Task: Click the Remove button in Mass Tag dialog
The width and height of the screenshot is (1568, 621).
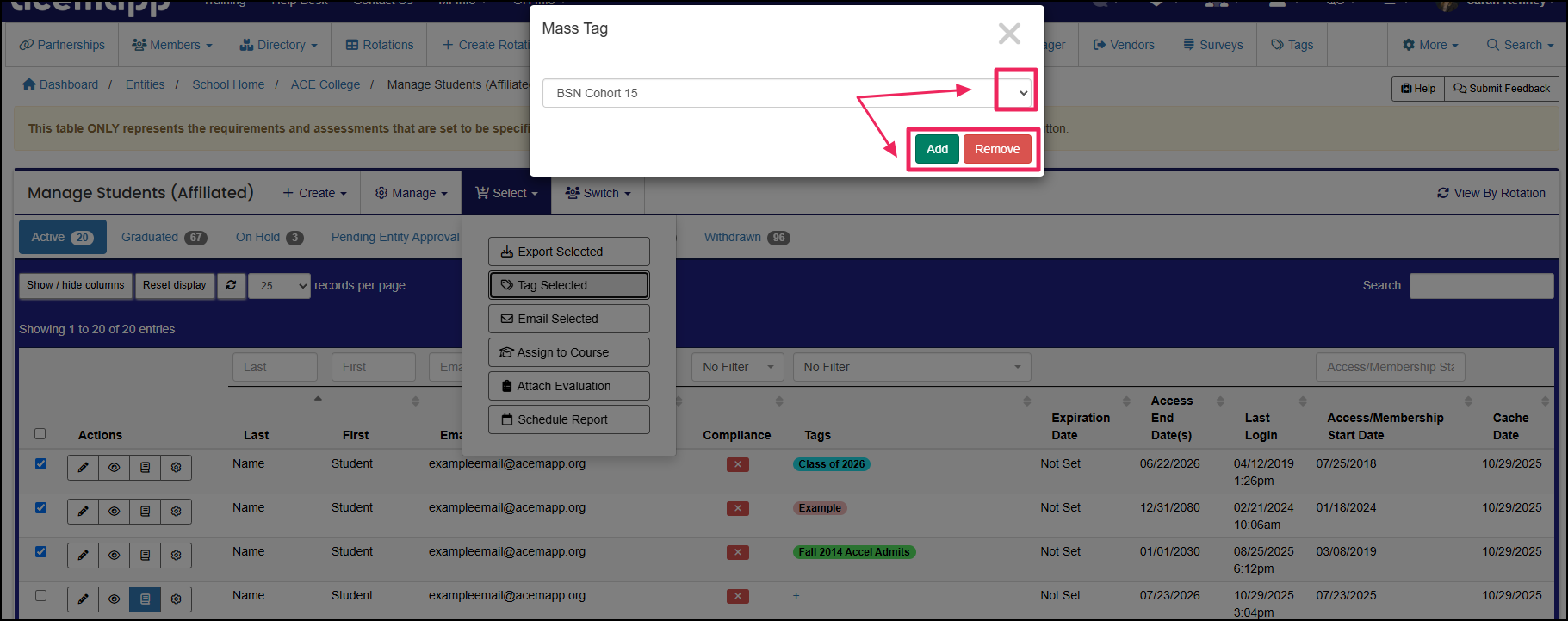Action: pyautogui.click(x=997, y=149)
